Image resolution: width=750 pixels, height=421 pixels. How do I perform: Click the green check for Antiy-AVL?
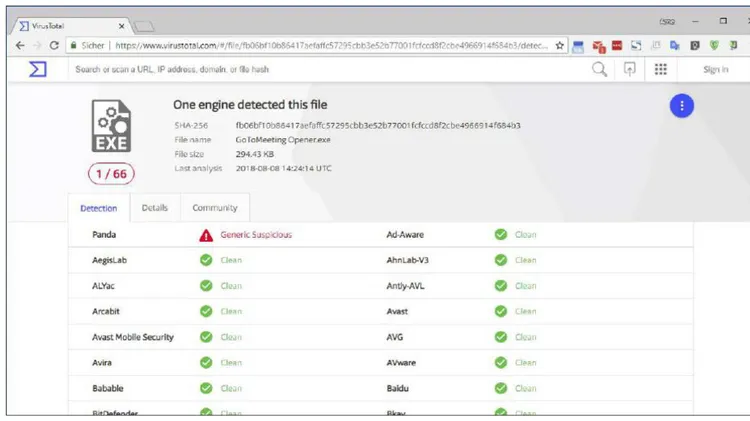pos(501,286)
